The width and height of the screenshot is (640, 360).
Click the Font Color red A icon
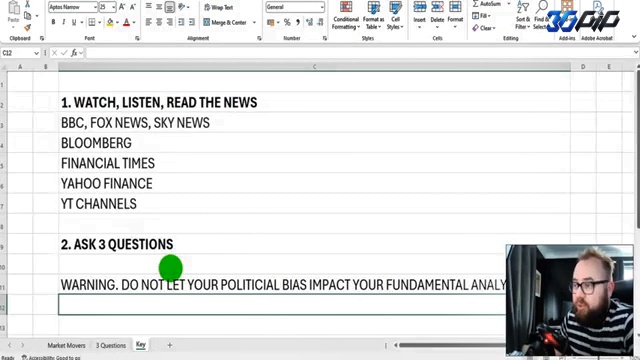(x=127, y=22)
